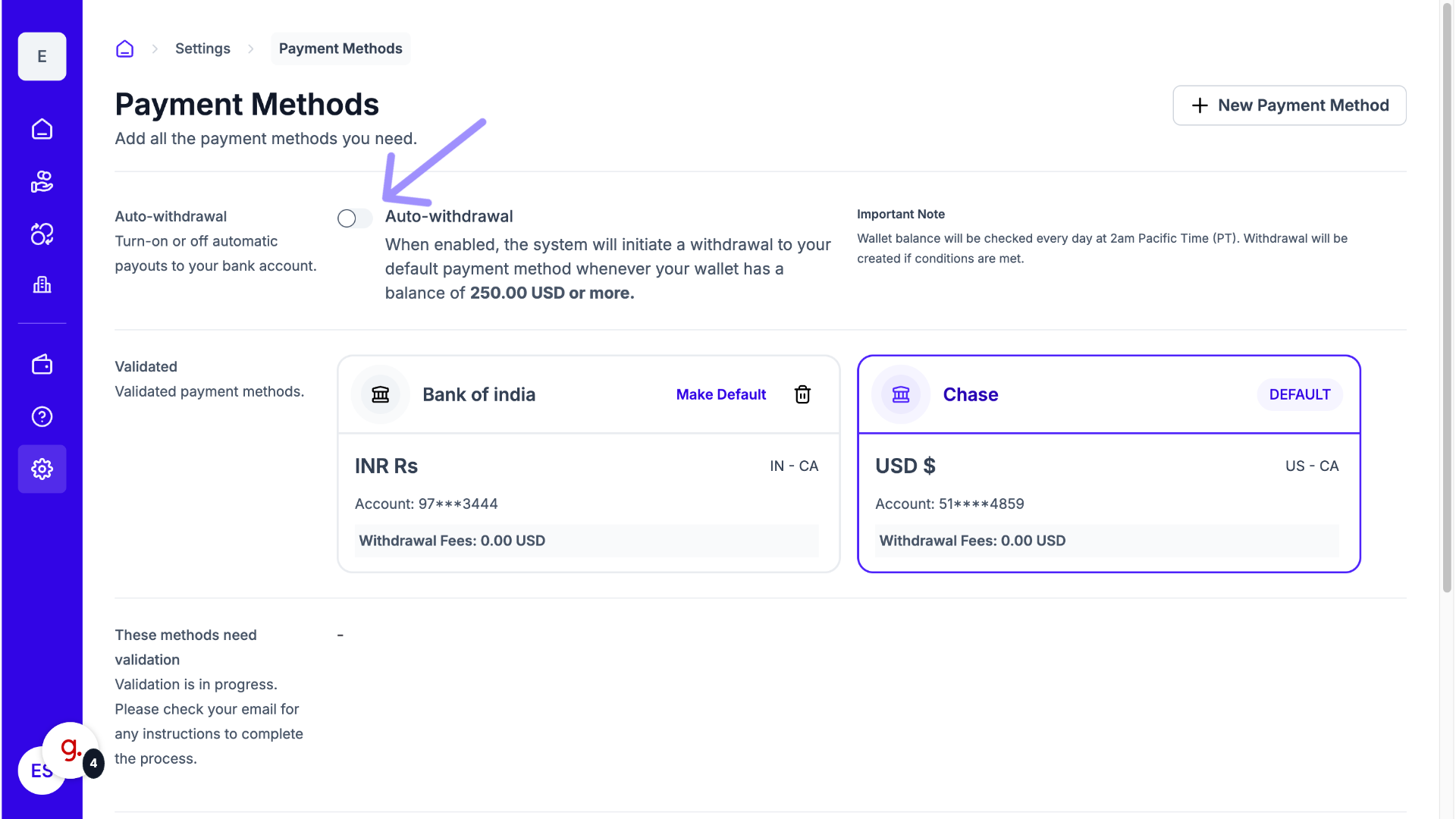Enable the Auto-withdrawal toggle switch
The height and width of the screenshot is (819, 1456).
tap(354, 218)
